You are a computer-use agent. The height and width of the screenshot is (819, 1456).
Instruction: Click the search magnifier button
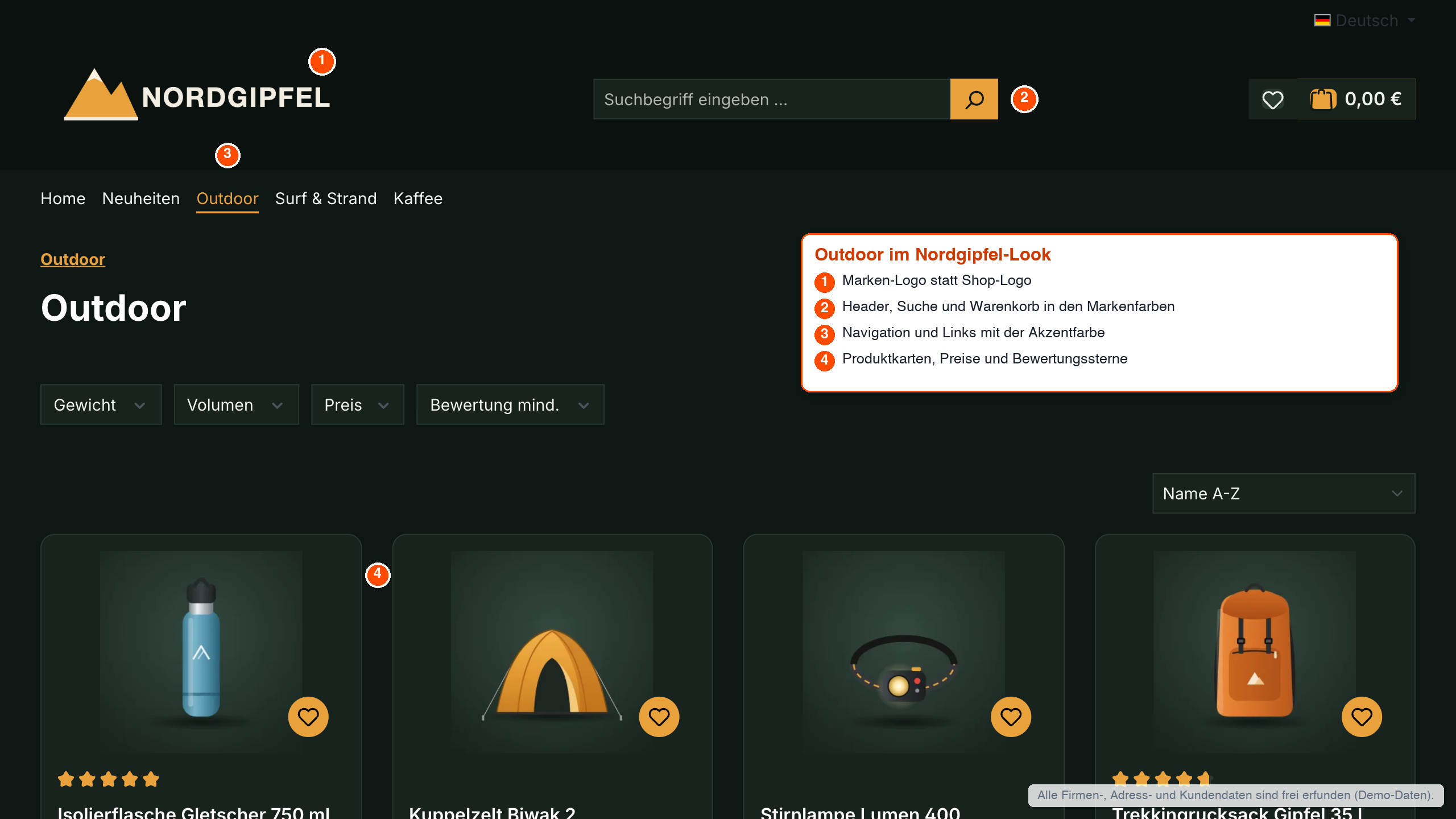coord(974,99)
